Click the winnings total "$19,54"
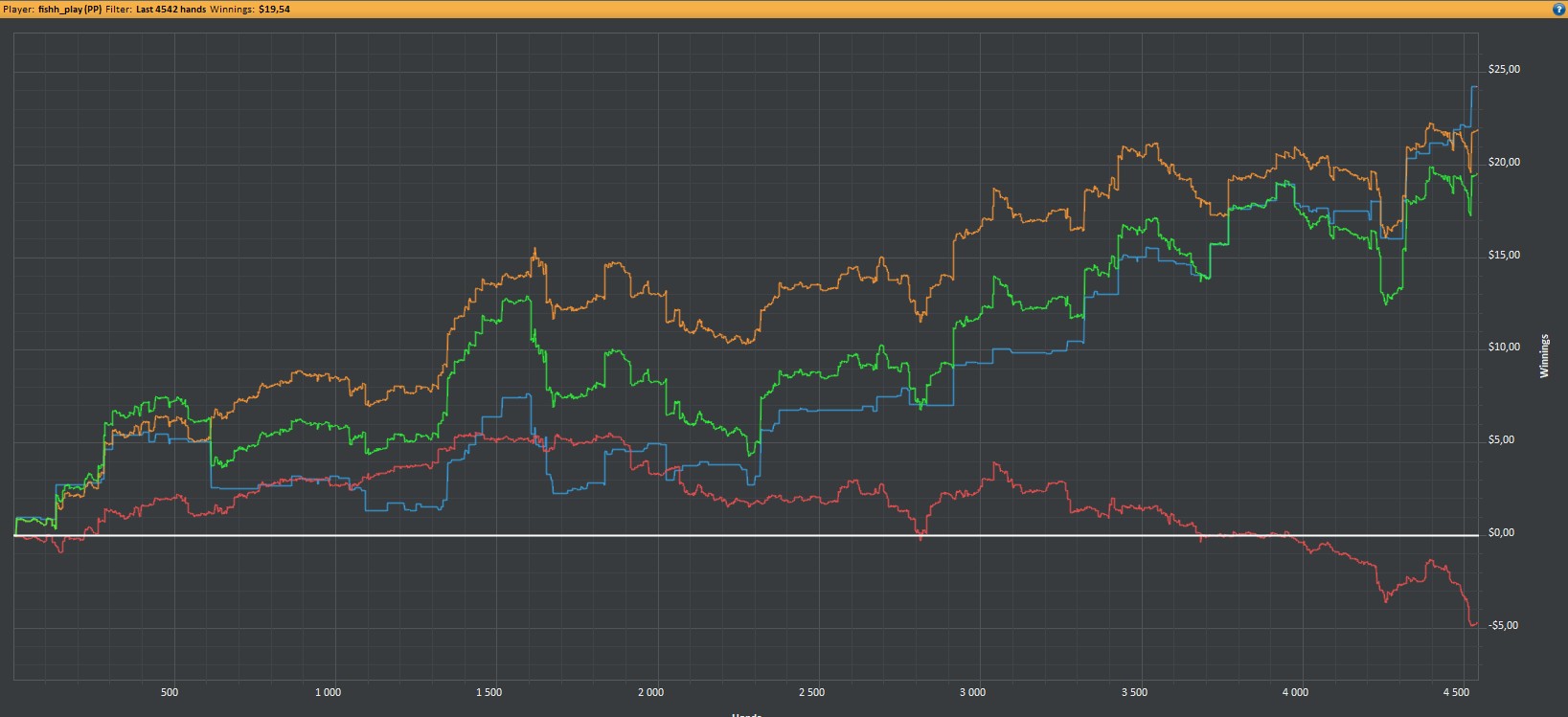The width and height of the screenshot is (1568, 717). [x=274, y=9]
